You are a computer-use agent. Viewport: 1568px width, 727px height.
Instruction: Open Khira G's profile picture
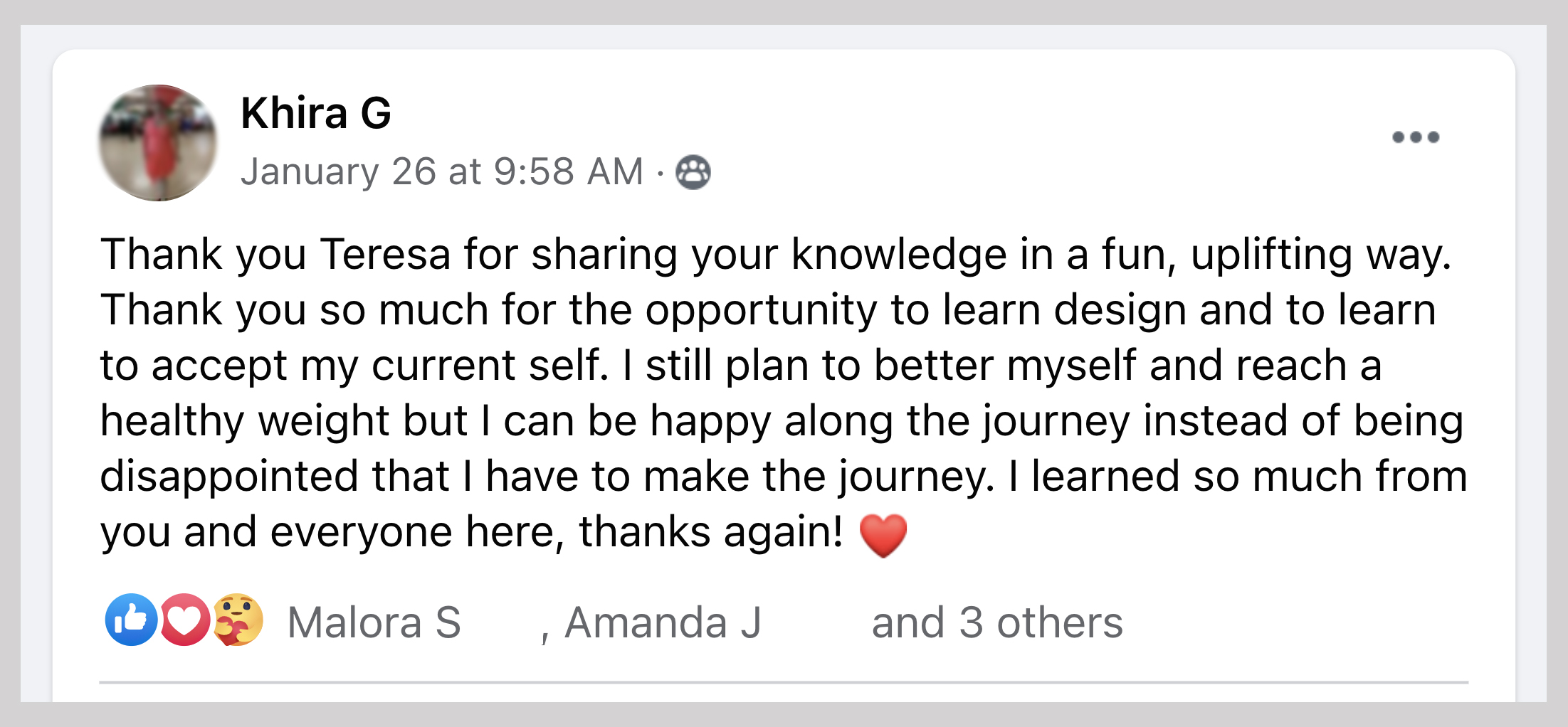[158, 143]
